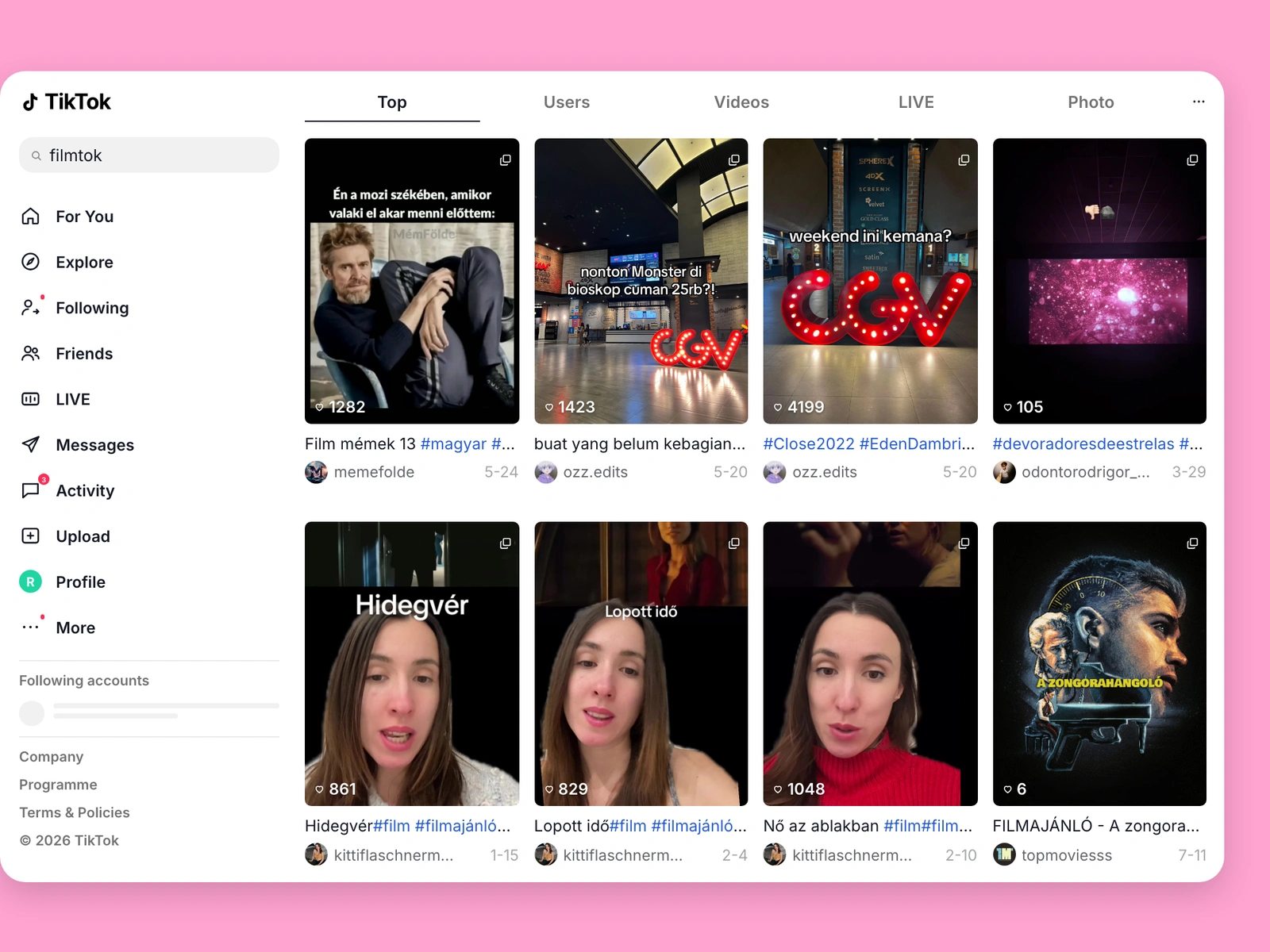Open the A zongorahangoló video thumbnail
Image resolution: width=1270 pixels, height=952 pixels.
pos(1099,663)
